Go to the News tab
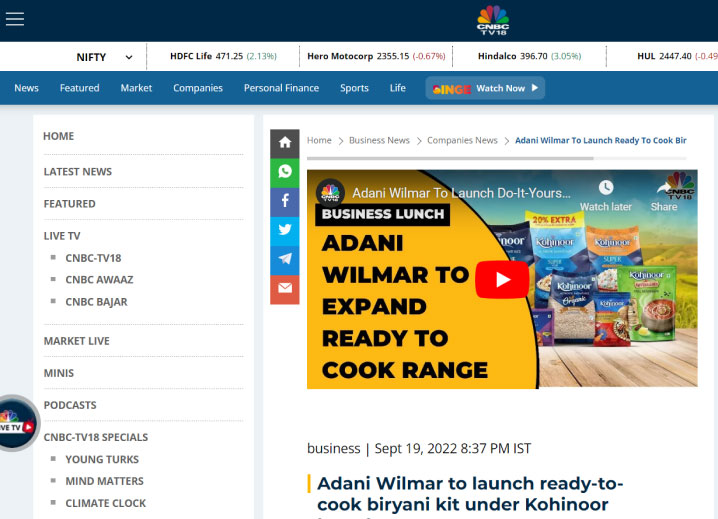Screen dimensions: 718x519 coord(27,88)
